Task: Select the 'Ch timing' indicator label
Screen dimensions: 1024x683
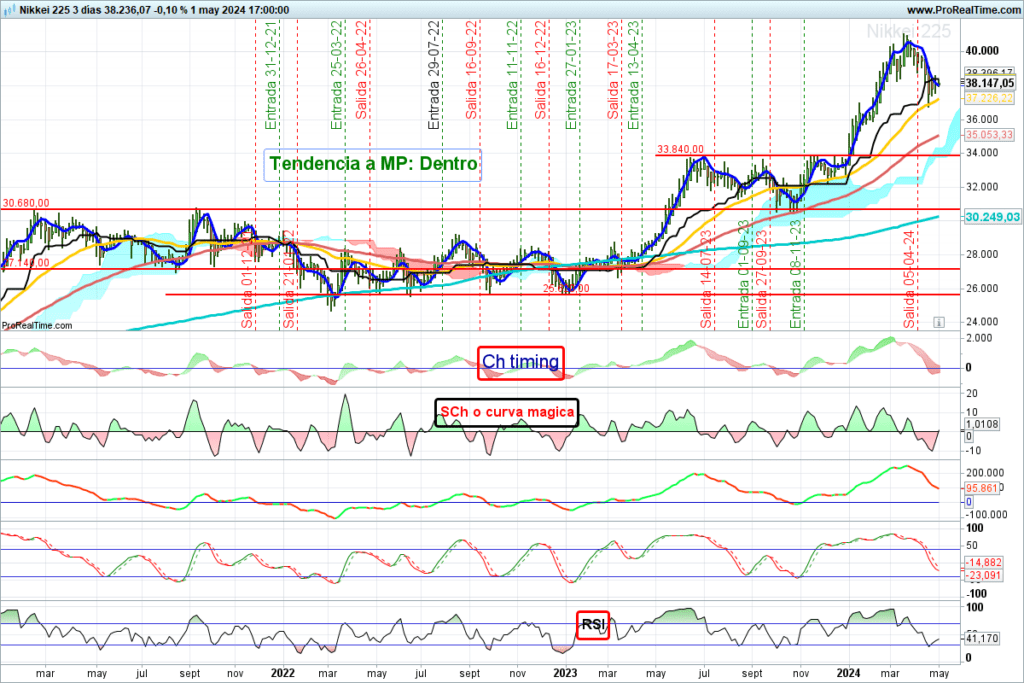Action: point(520,362)
